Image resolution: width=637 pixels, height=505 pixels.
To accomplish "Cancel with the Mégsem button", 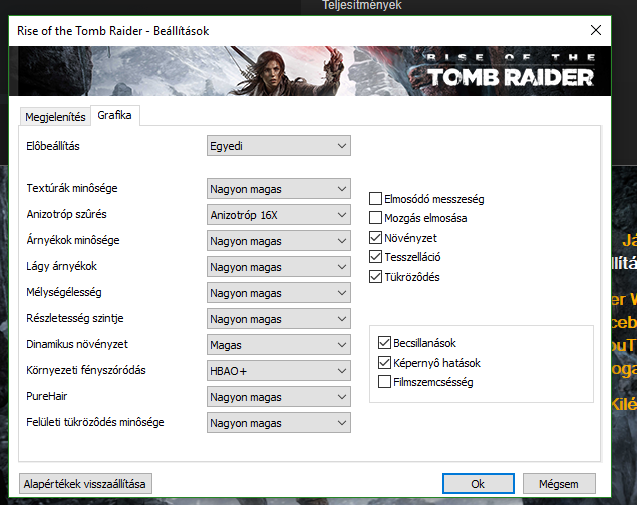I will tap(559, 484).
